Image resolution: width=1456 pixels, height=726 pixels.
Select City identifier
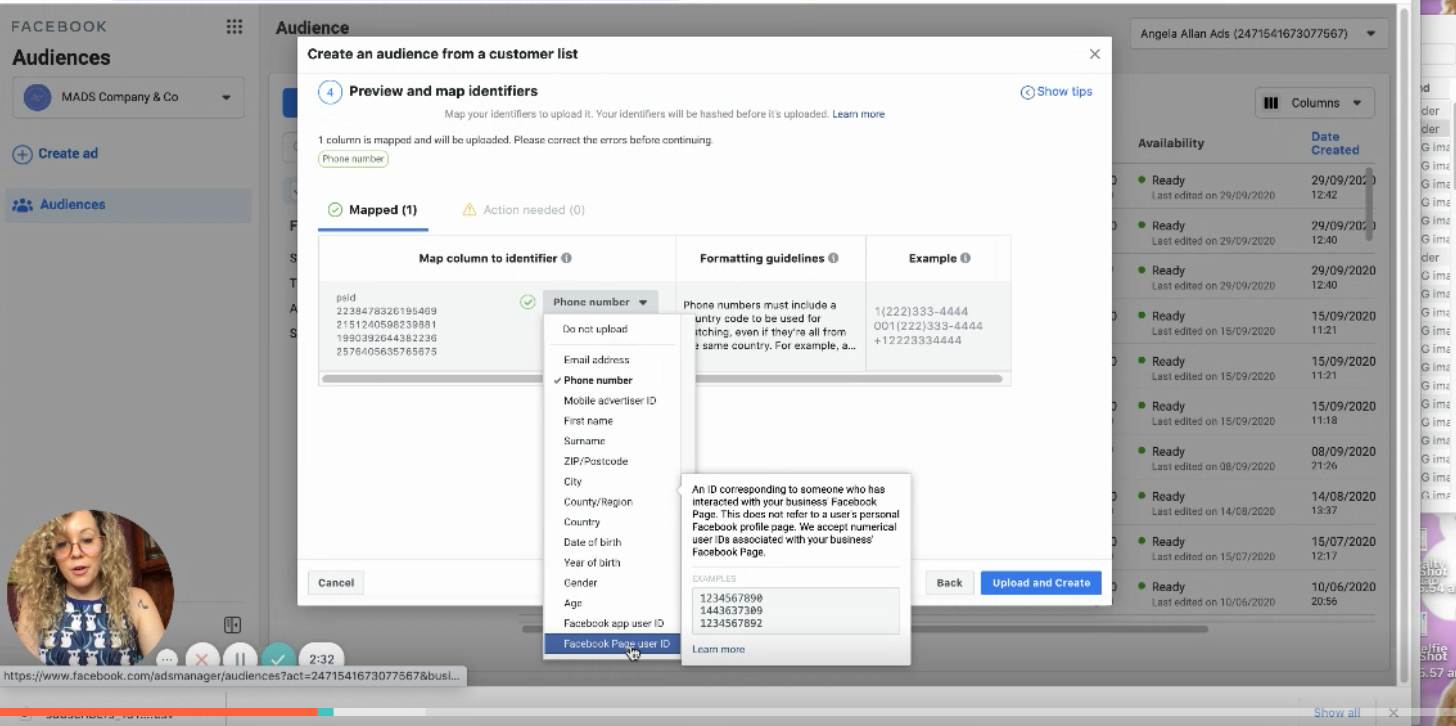click(x=573, y=482)
